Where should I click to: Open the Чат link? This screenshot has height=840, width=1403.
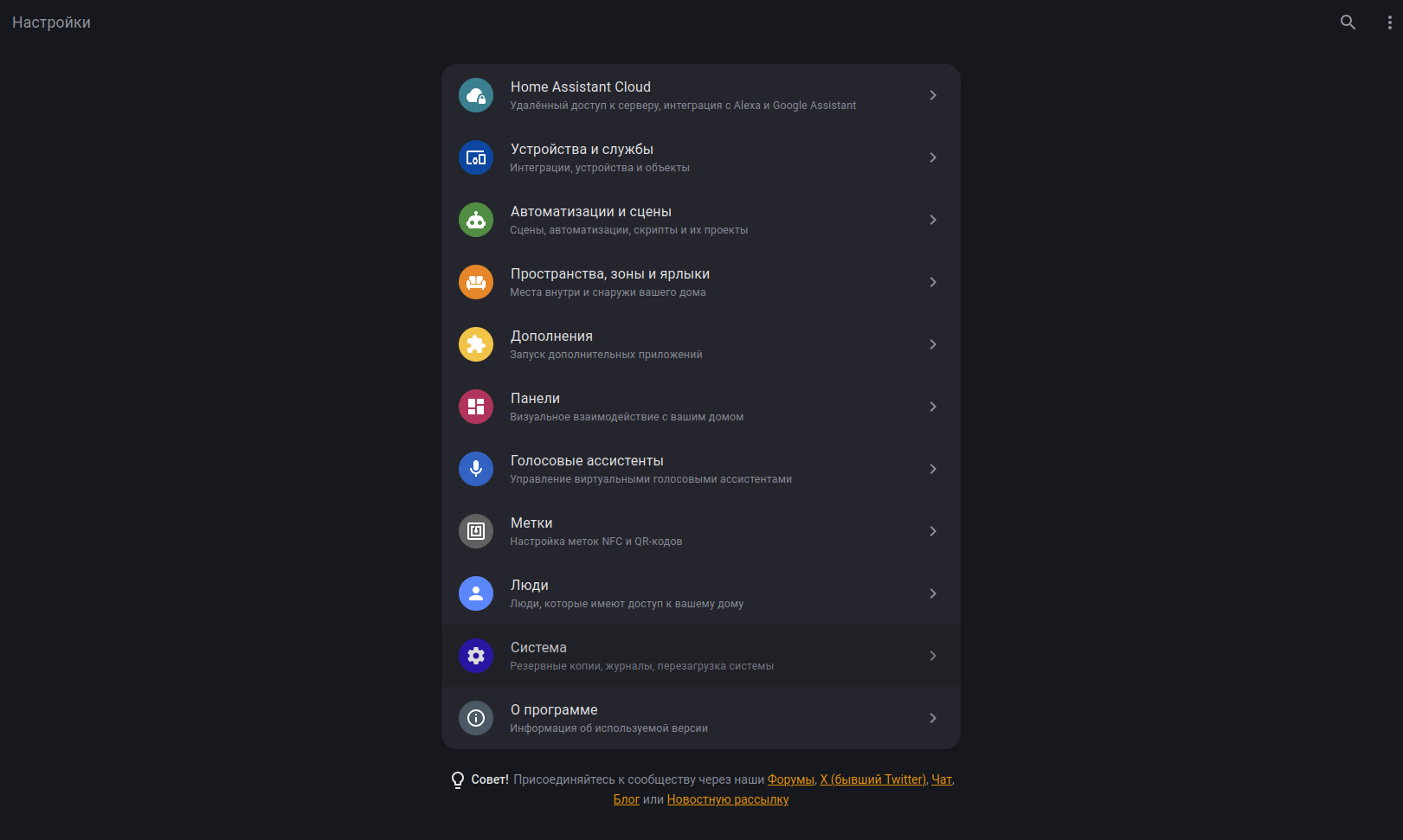pyautogui.click(x=942, y=779)
